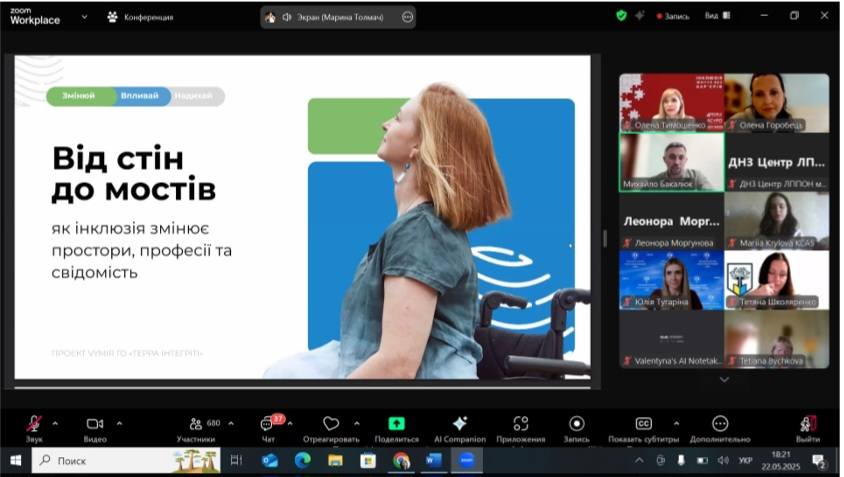Viewport: 844px width, 477px height.
Task: Select Михайло Бакалюк's video thumbnail
Action: coord(672,161)
